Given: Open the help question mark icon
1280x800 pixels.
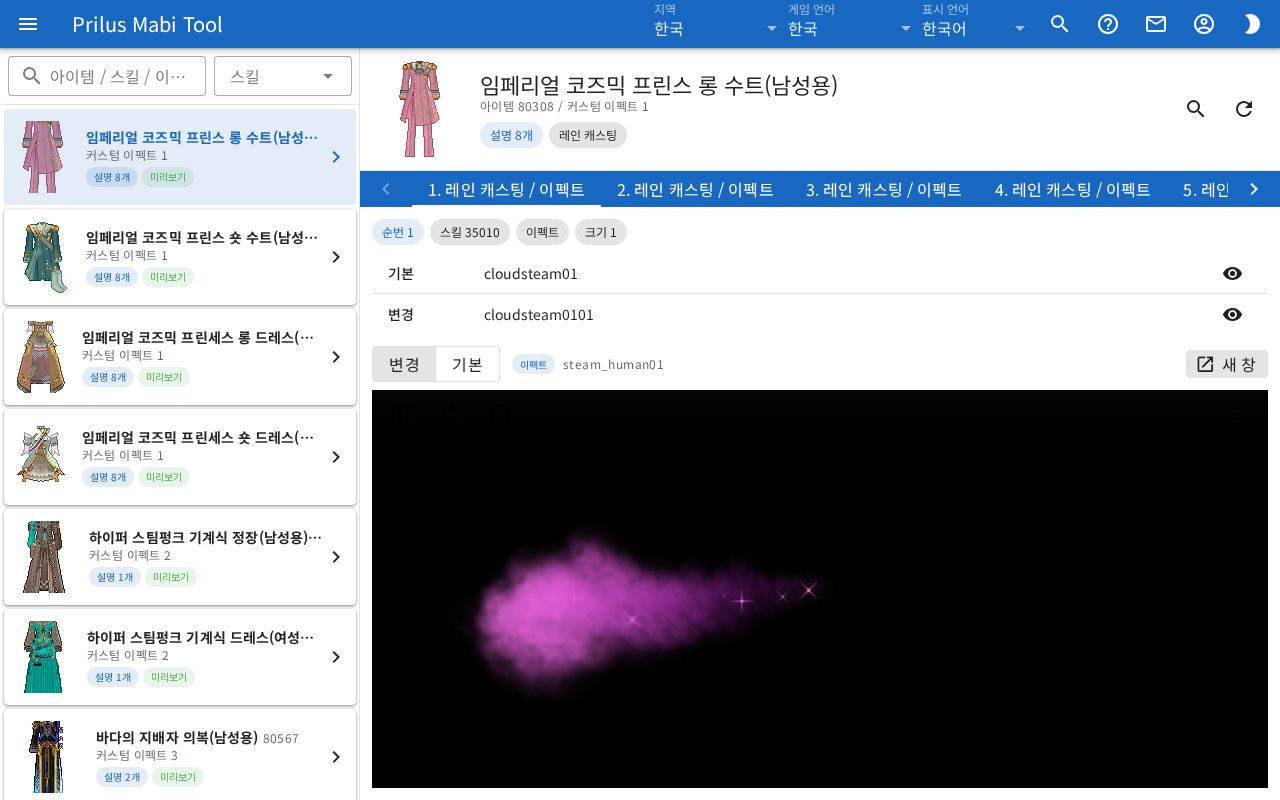Looking at the screenshot, I should (1108, 24).
